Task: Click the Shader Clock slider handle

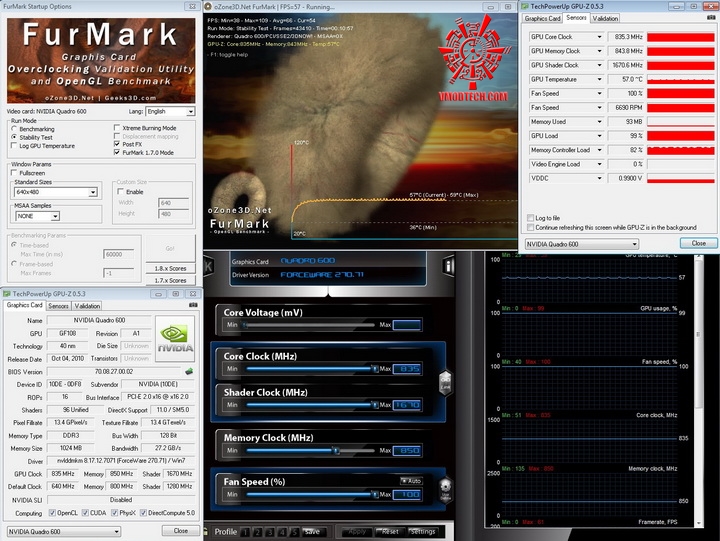Action: 375,405
